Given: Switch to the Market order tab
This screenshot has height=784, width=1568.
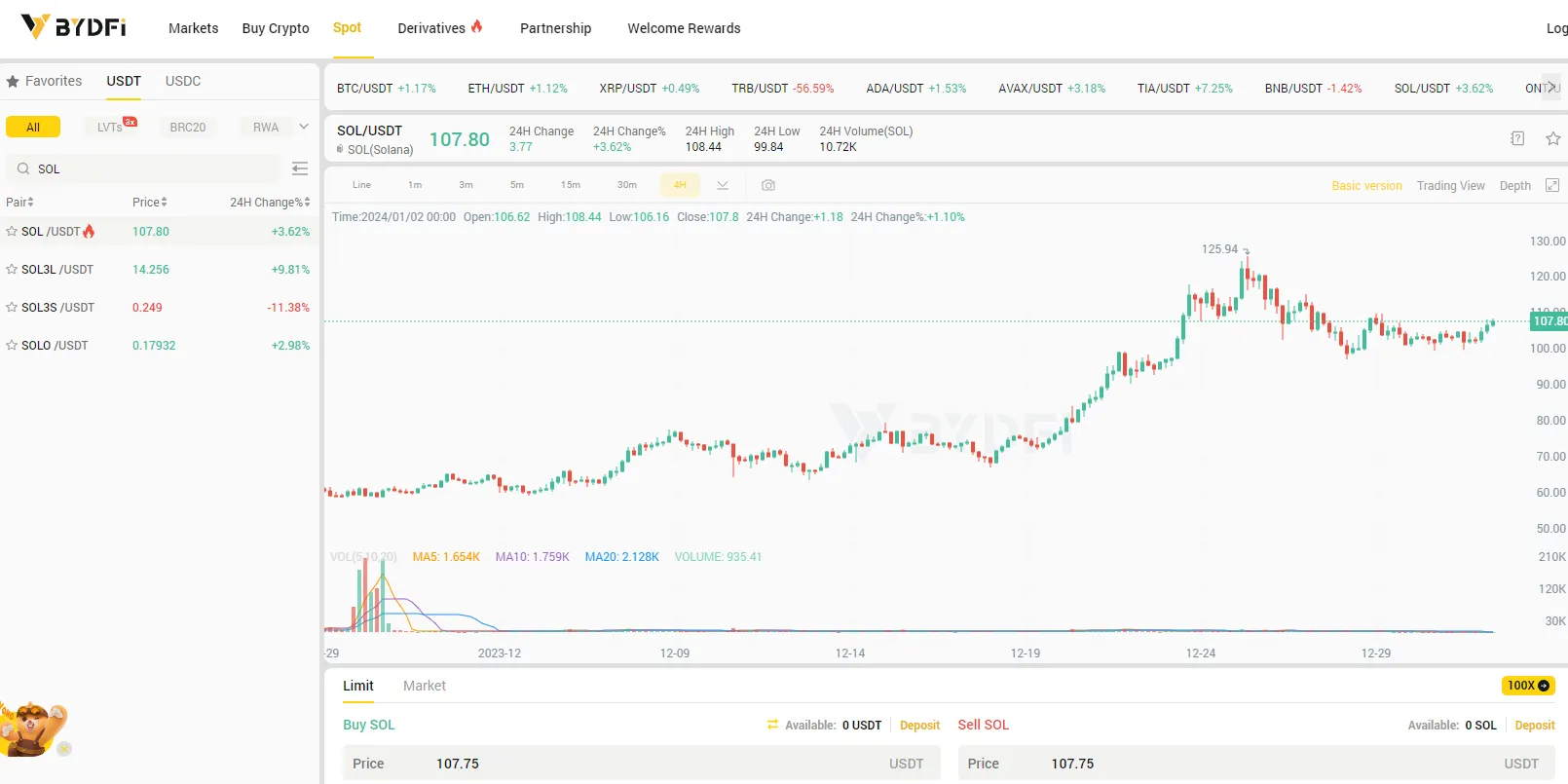Looking at the screenshot, I should click(425, 686).
